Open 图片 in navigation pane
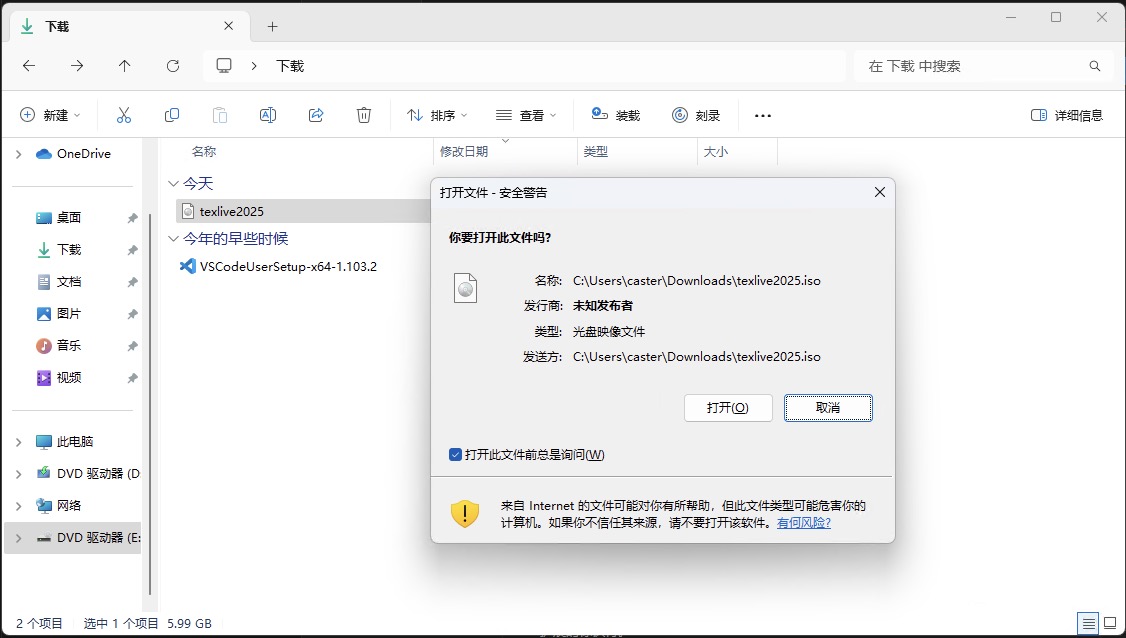1126x638 pixels. 69,314
